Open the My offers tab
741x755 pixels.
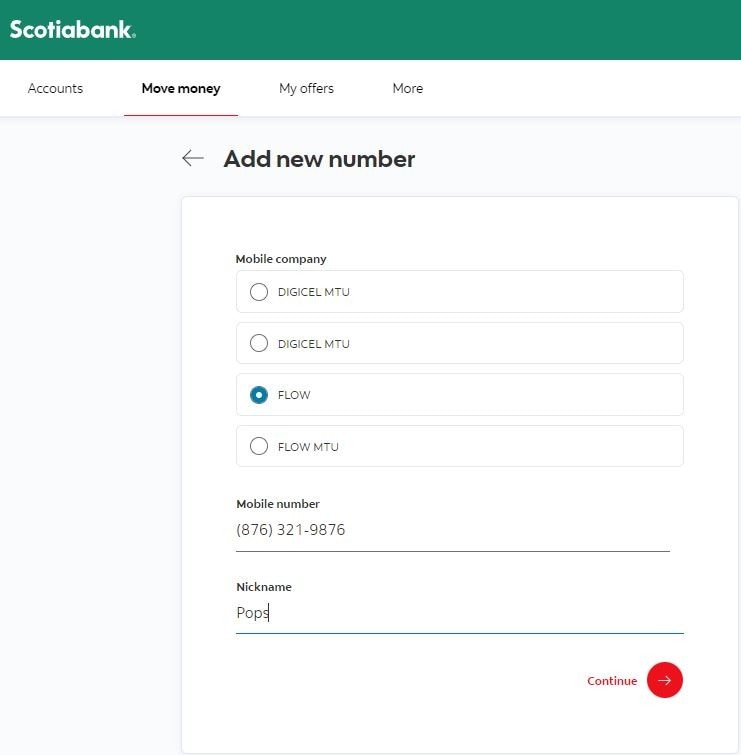pos(306,89)
